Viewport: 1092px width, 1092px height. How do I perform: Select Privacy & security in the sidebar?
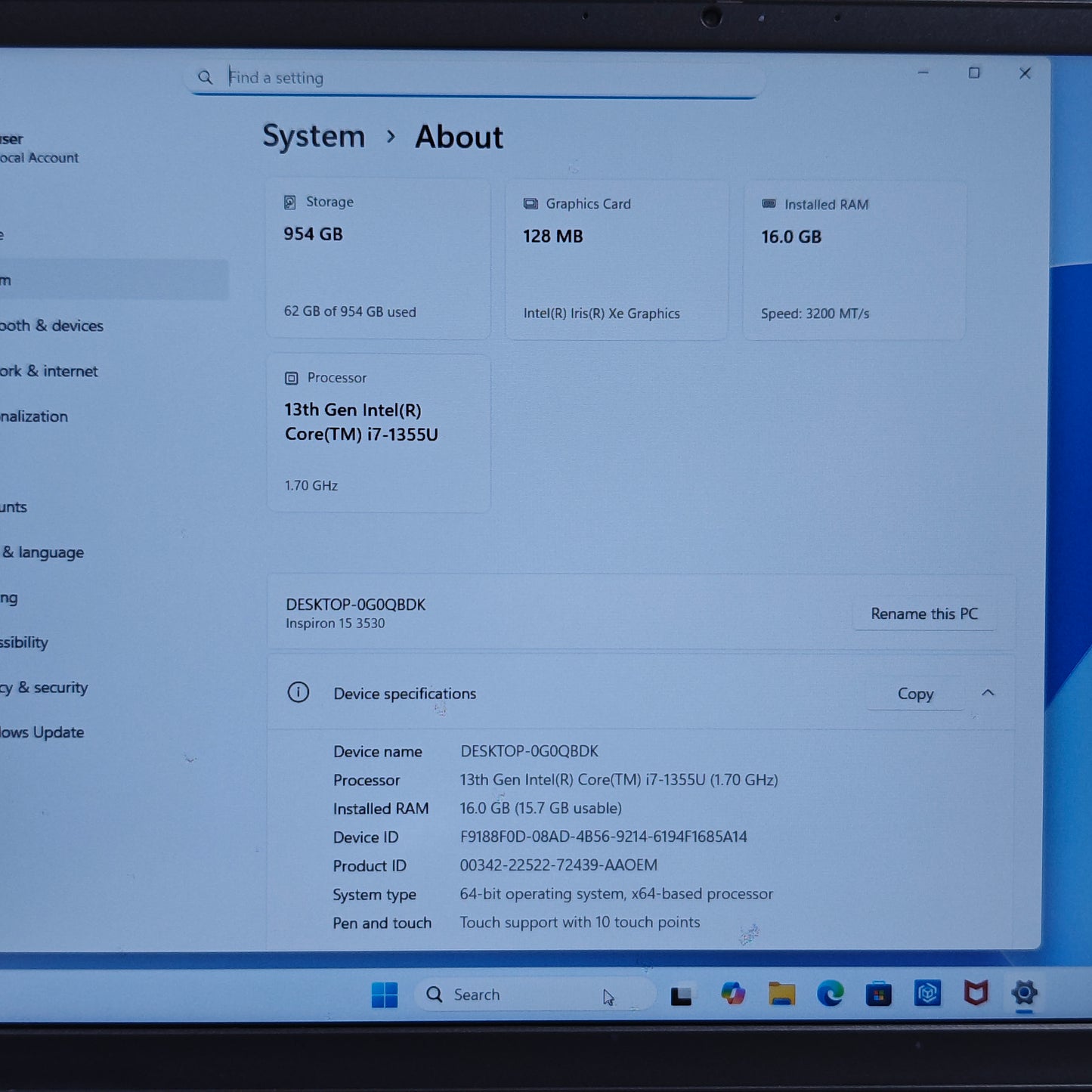tap(43, 688)
